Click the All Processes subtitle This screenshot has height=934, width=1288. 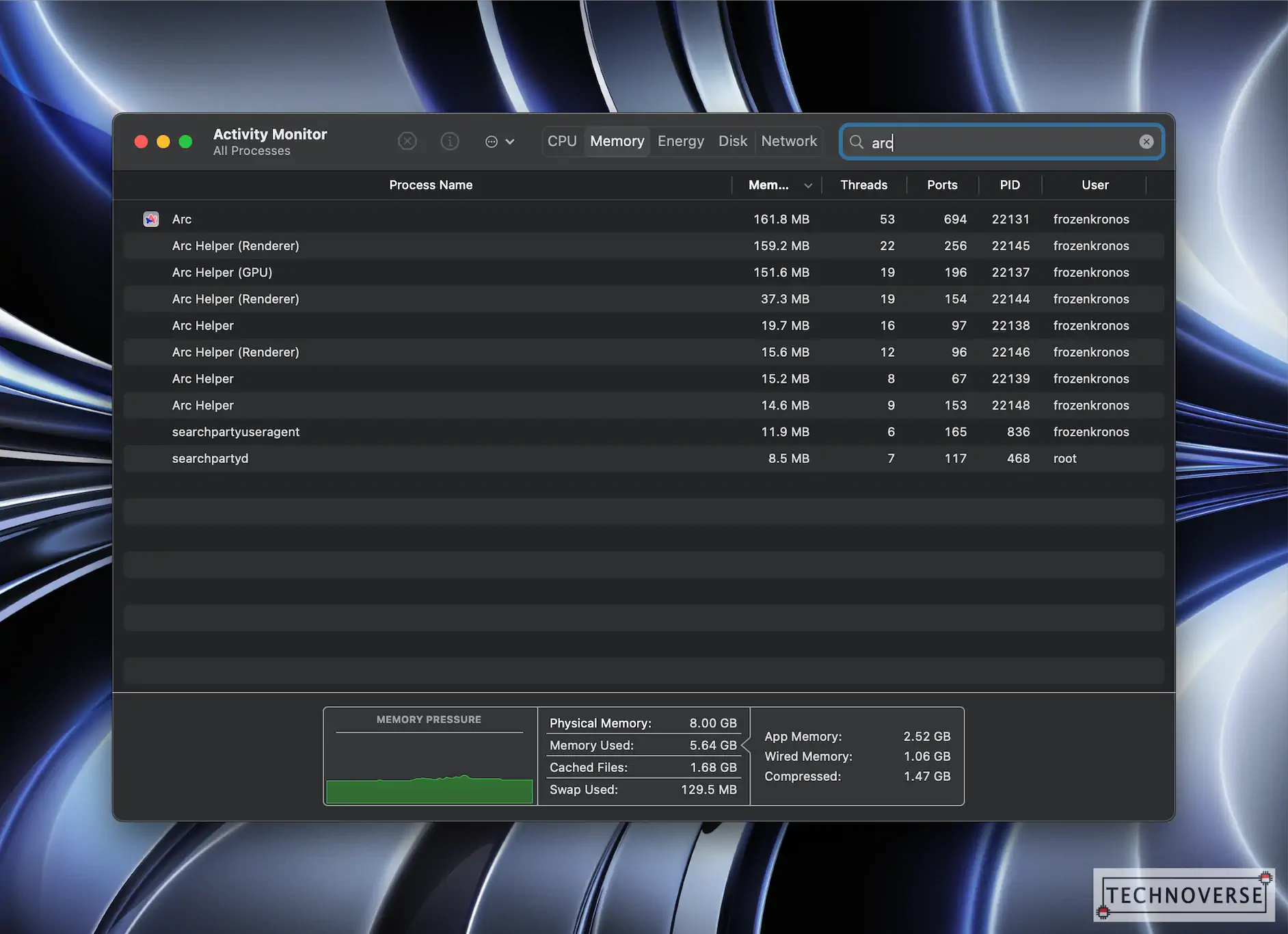252,151
